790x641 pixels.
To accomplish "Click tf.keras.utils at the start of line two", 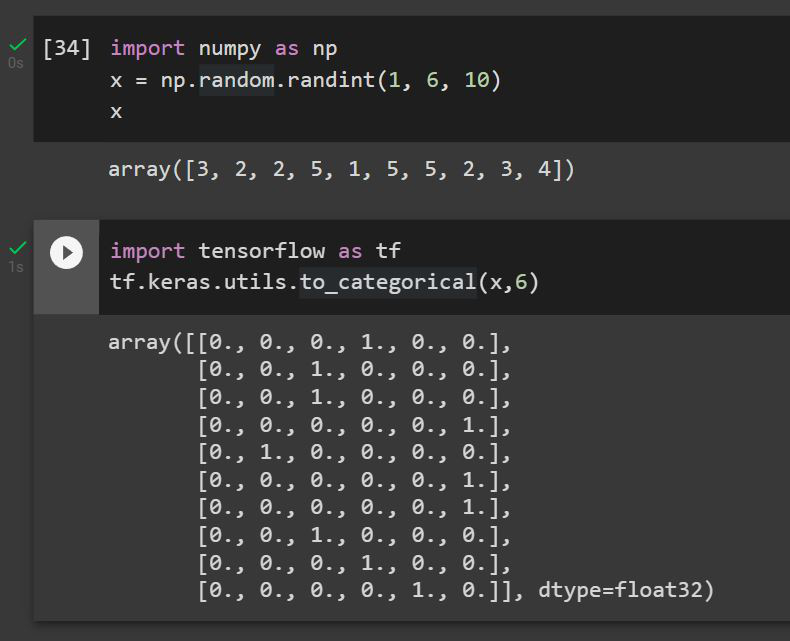I will (x=200, y=283).
